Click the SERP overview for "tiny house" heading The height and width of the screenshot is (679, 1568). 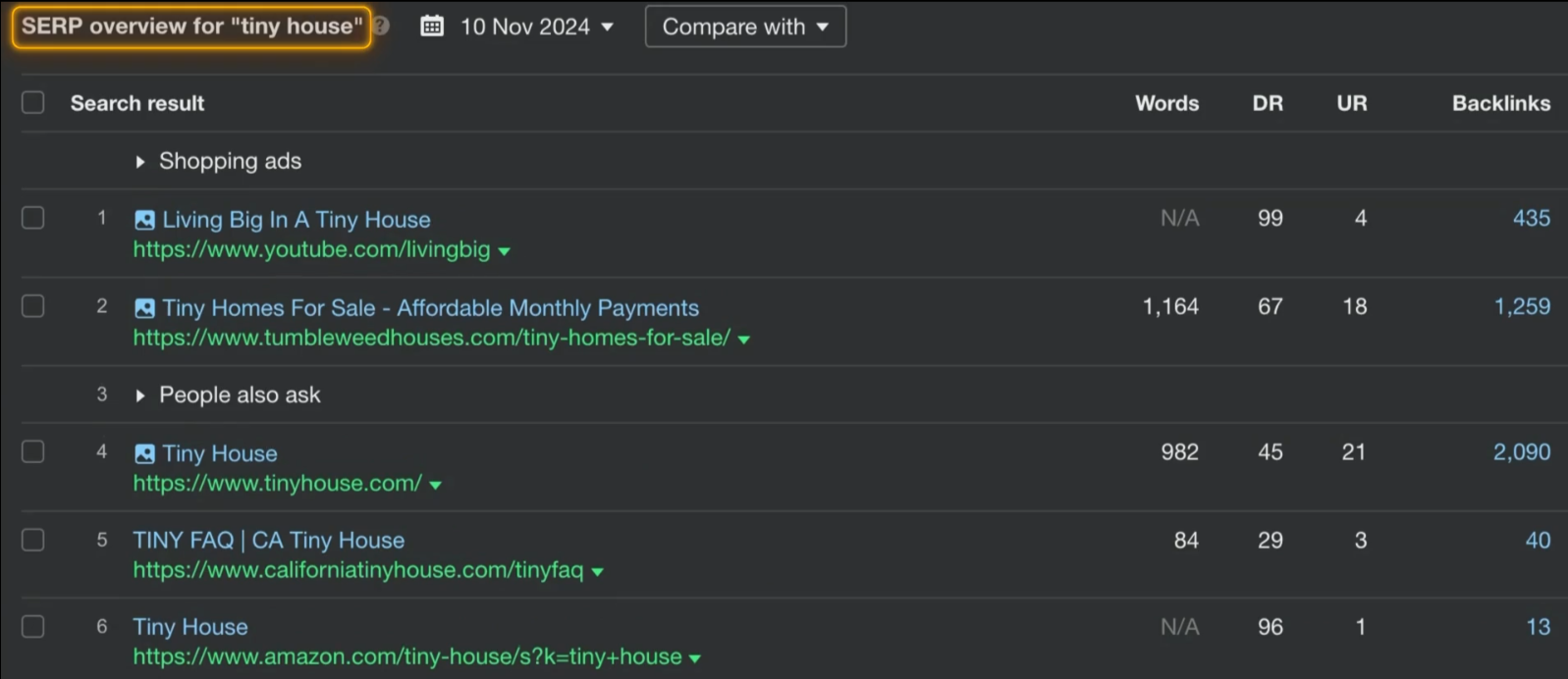click(191, 26)
